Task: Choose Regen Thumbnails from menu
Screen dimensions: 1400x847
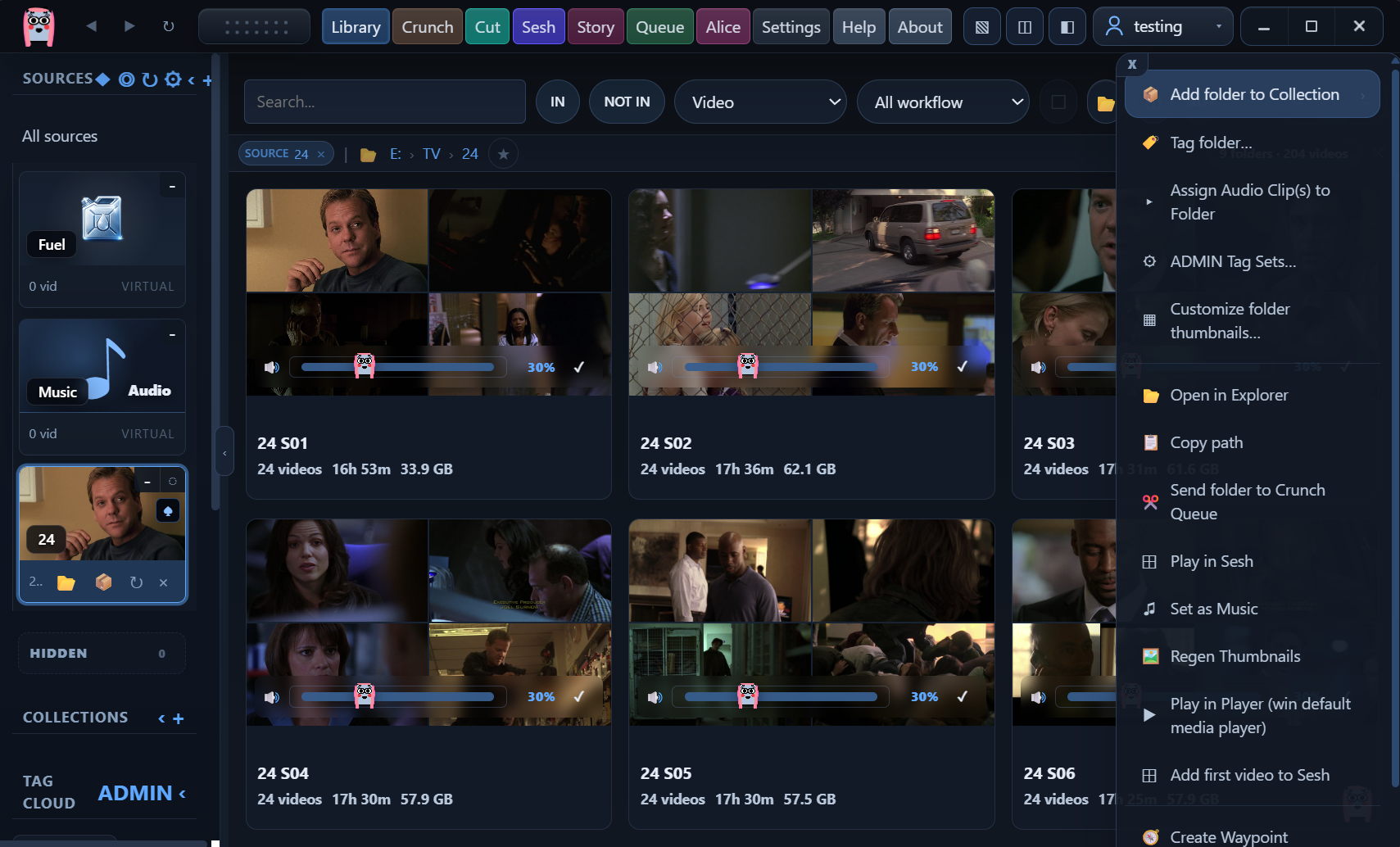Action: click(x=1253, y=656)
